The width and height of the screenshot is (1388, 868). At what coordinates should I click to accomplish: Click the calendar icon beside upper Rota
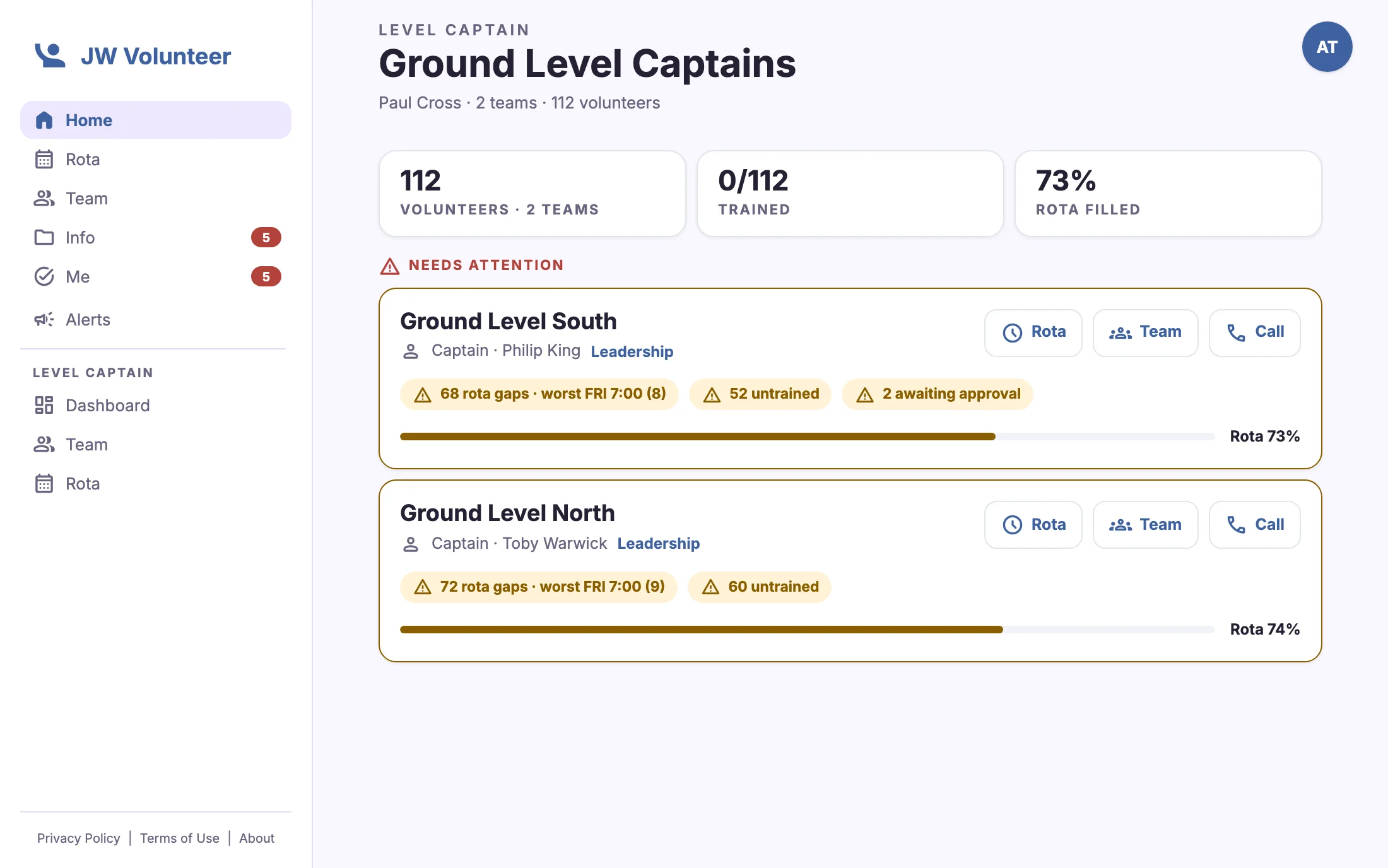pos(44,159)
